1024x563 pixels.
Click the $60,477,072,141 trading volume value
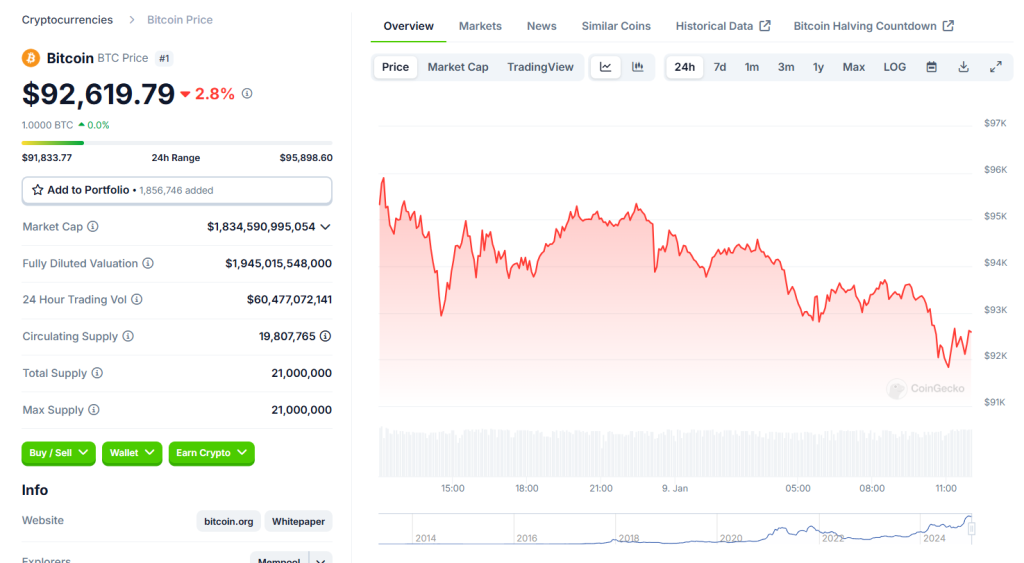point(289,299)
